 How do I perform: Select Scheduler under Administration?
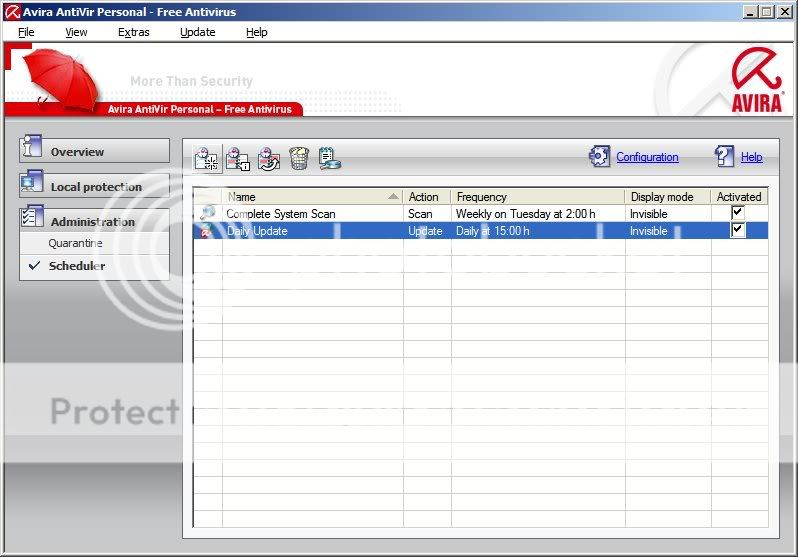pyautogui.click(x=77, y=266)
